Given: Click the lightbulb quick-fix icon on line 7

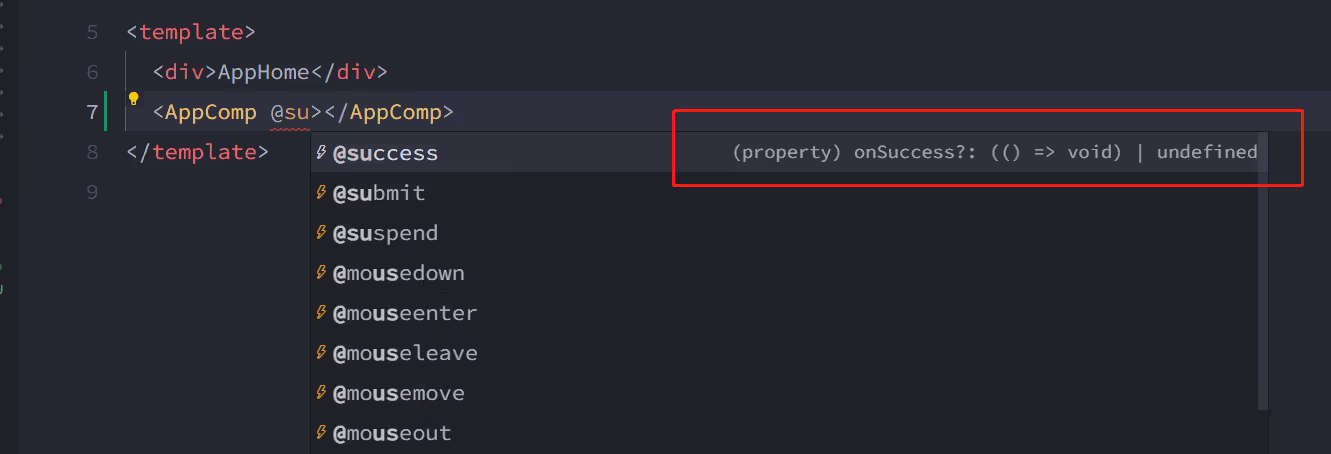Looking at the screenshot, I should (x=133, y=99).
